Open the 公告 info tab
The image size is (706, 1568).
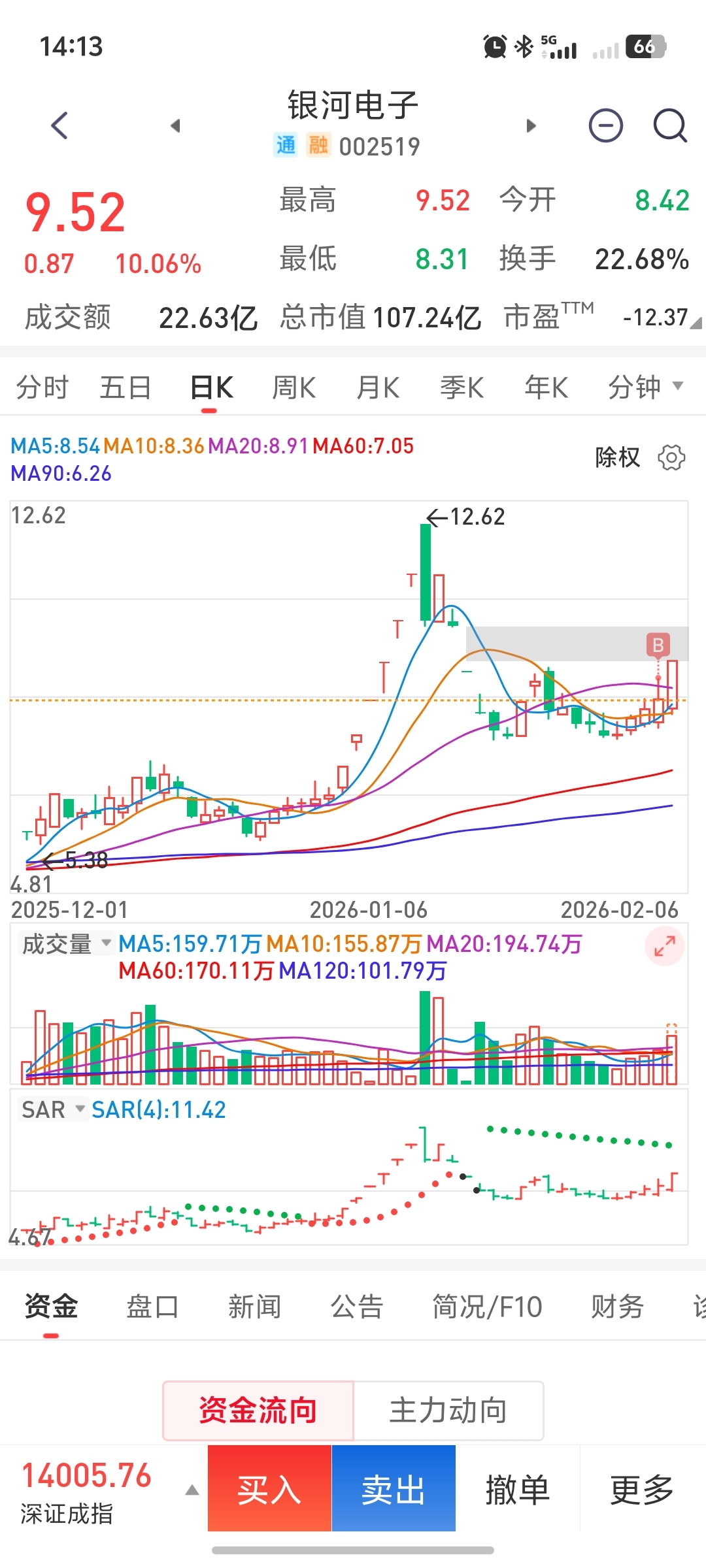point(356,1307)
